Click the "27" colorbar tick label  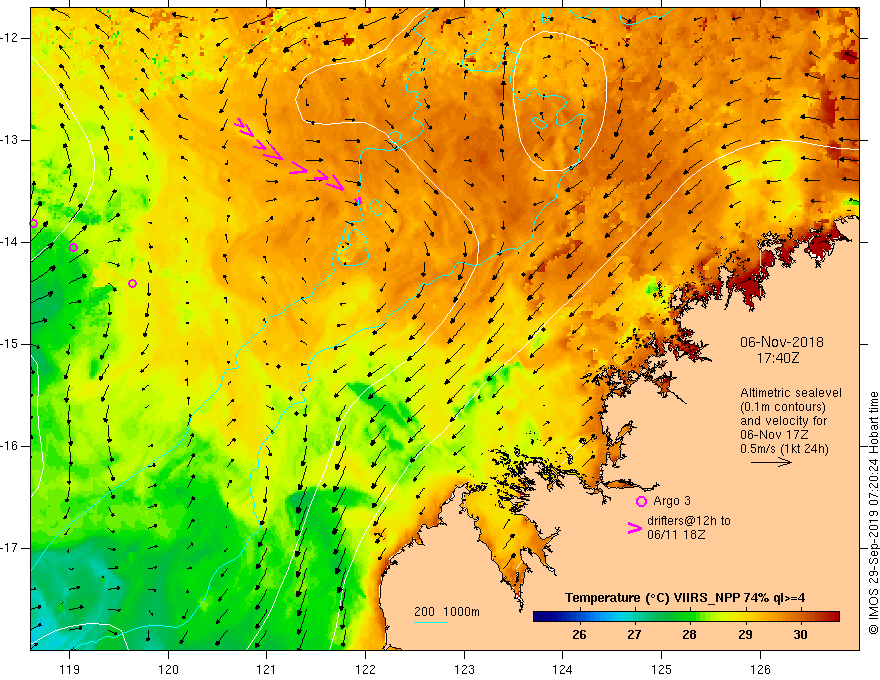pos(634,635)
